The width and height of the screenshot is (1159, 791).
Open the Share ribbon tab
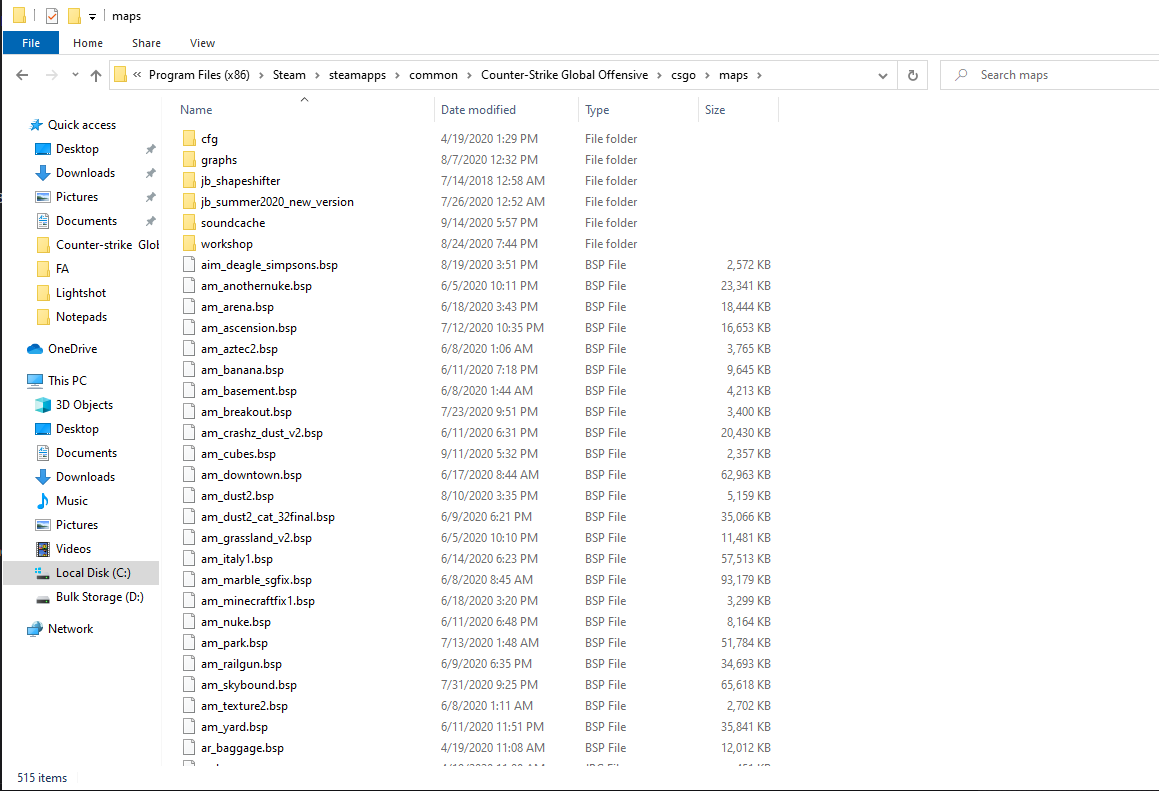point(146,43)
